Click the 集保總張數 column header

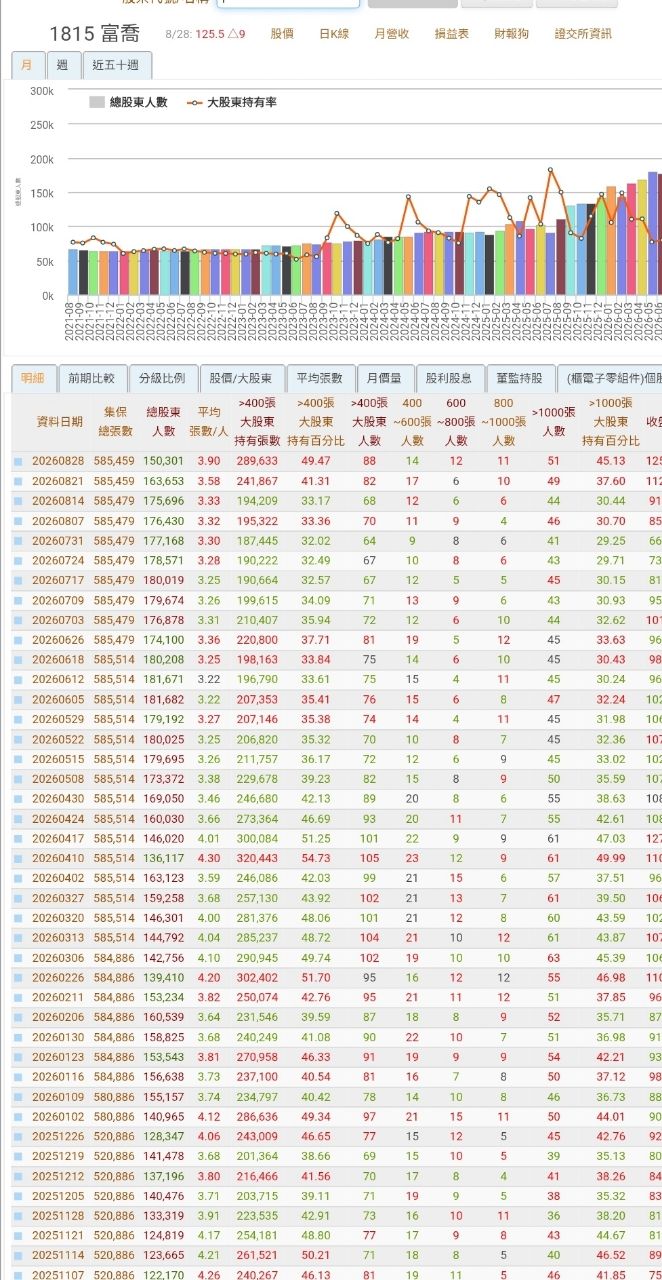115,421
